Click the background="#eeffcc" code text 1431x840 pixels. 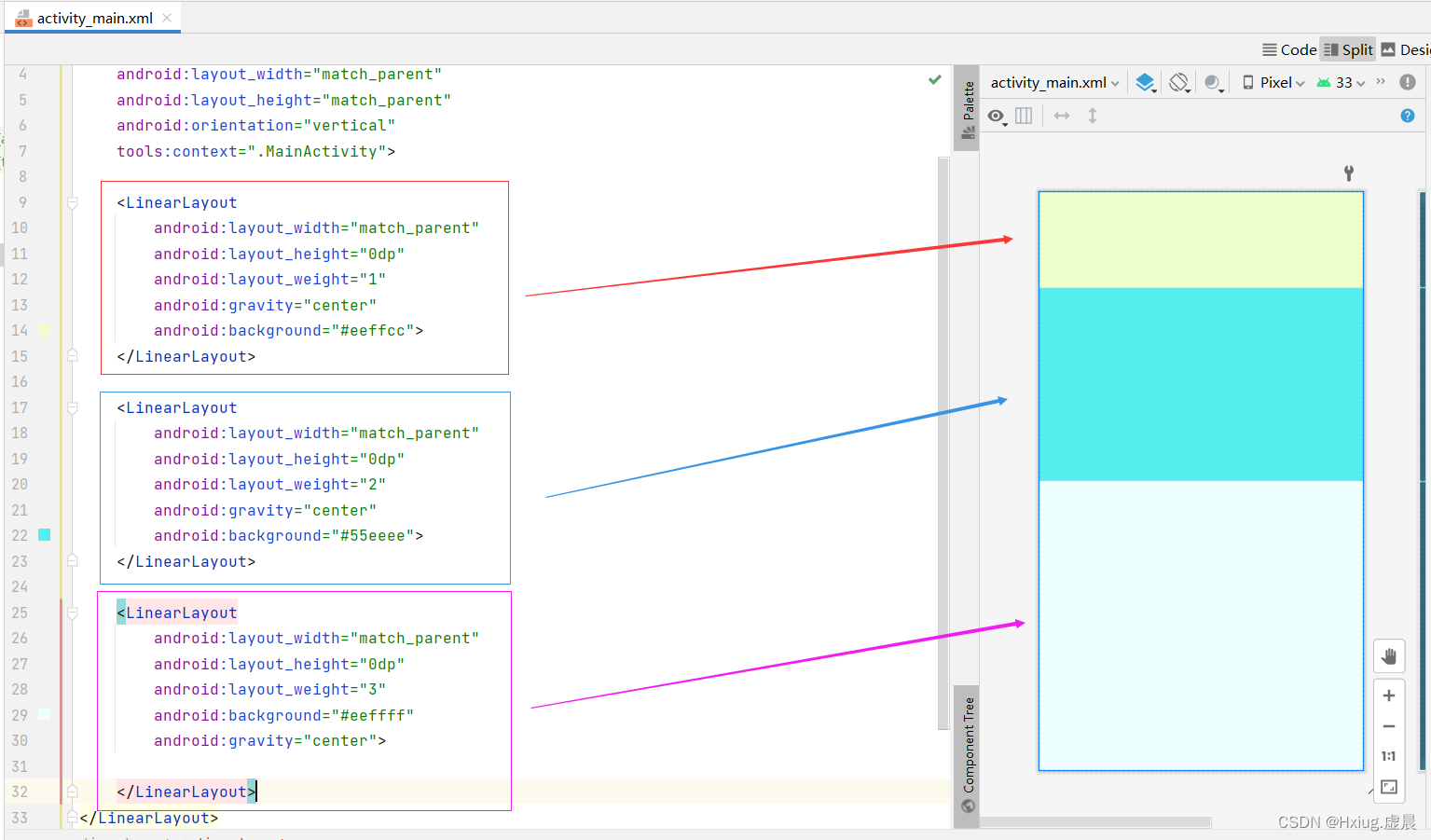288,330
